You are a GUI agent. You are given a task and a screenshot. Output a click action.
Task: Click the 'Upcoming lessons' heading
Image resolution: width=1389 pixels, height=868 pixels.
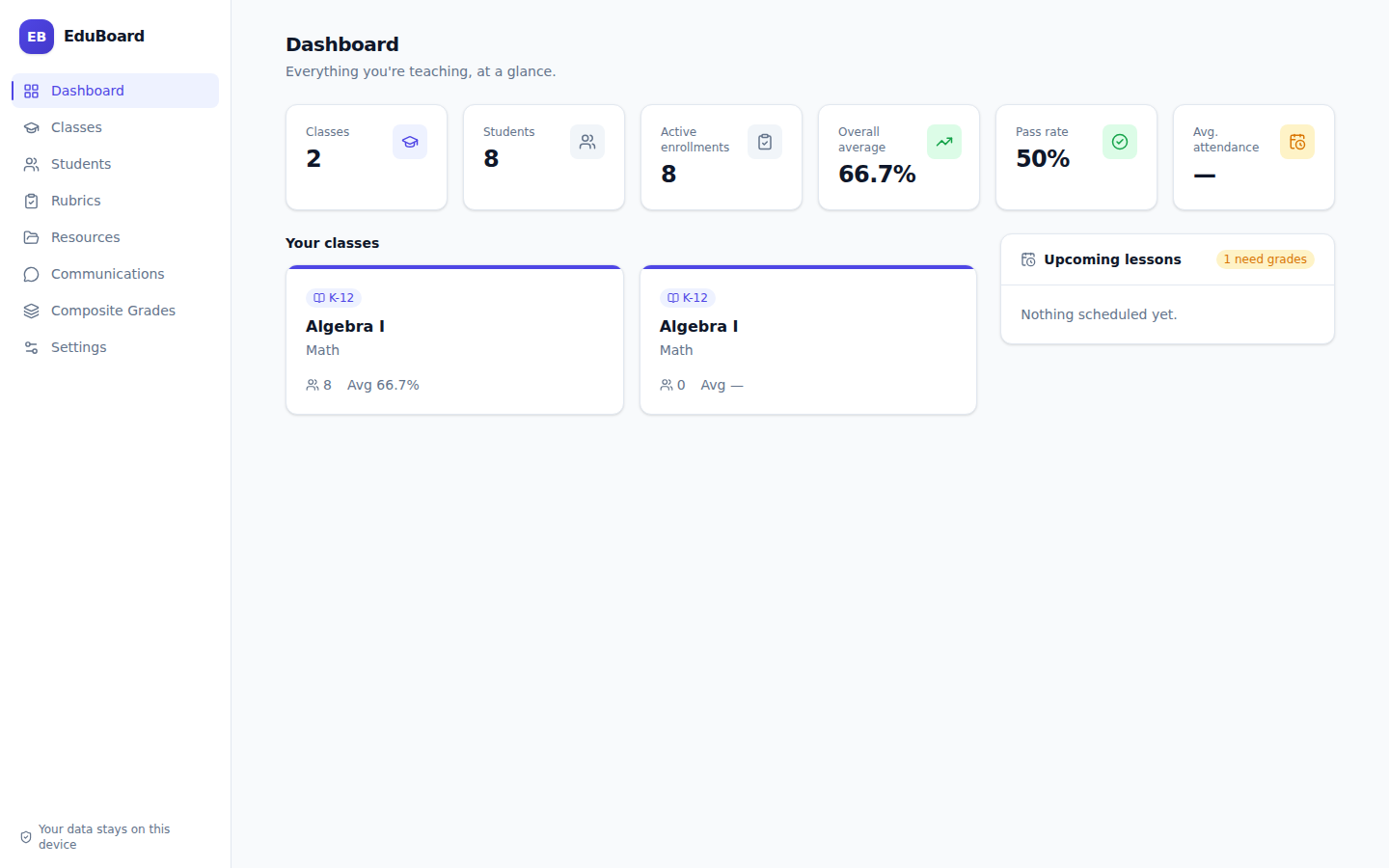(x=1112, y=259)
